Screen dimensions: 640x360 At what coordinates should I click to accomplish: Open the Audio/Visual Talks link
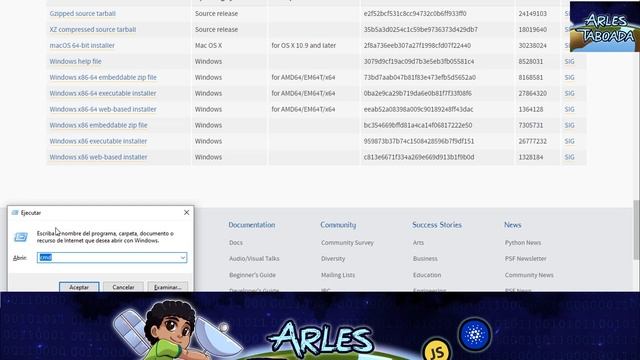tap(254, 258)
